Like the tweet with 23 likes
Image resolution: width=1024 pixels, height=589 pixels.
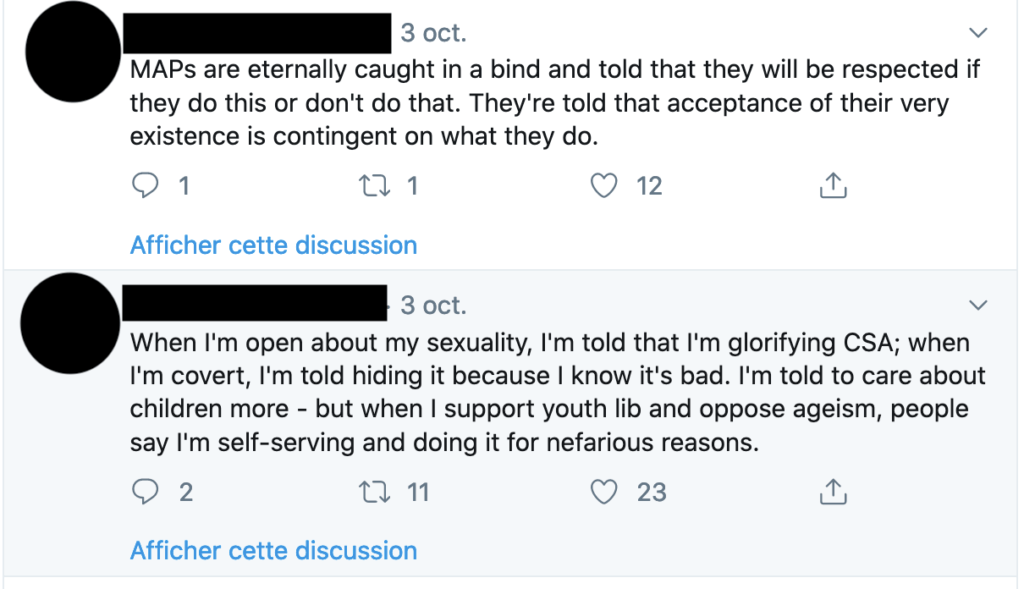603,492
